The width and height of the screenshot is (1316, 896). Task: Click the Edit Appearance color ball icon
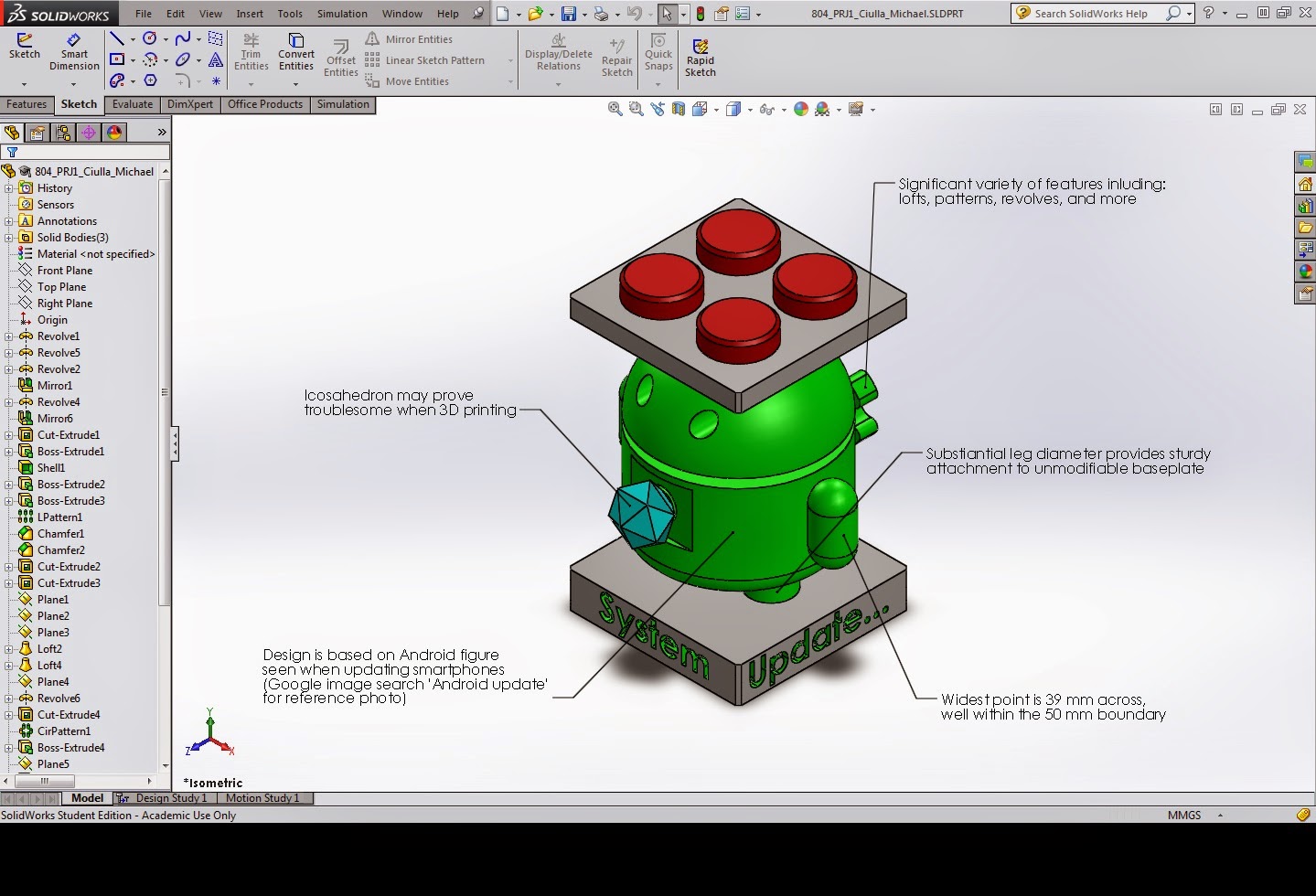tap(801, 109)
